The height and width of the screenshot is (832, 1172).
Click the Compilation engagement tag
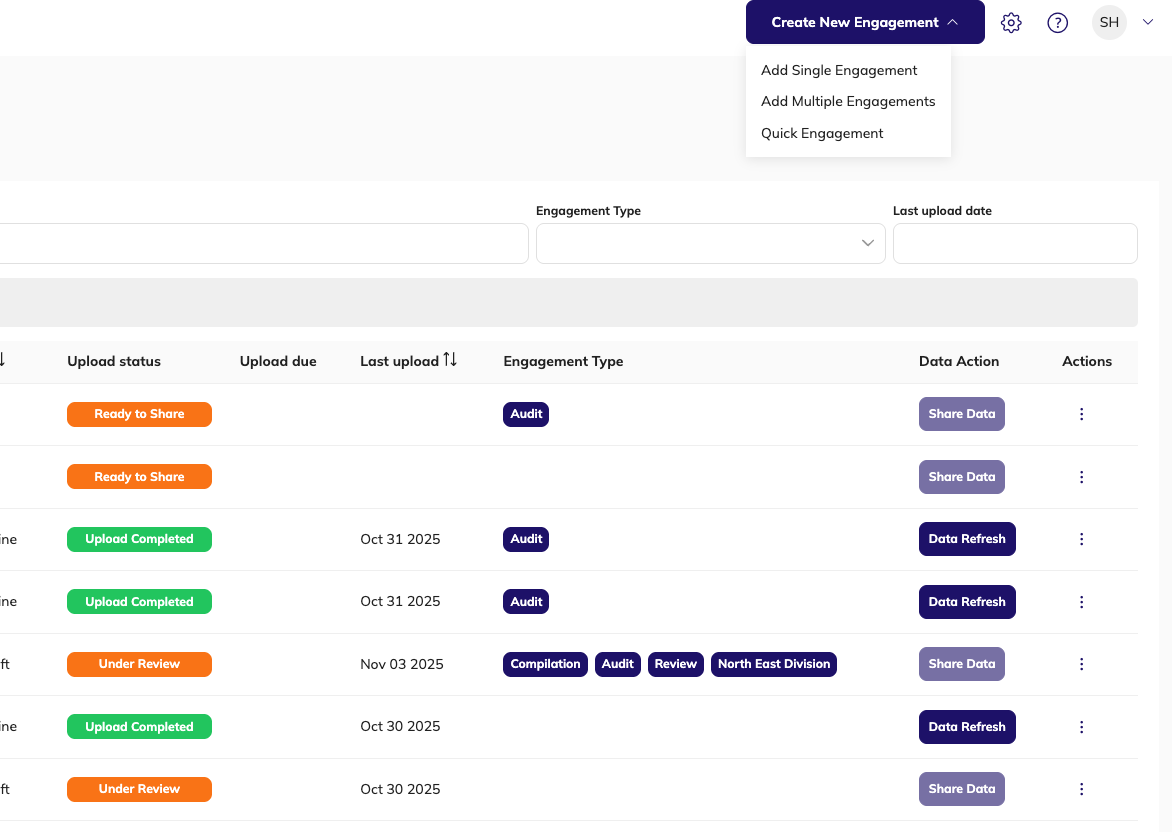[x=545, y=664]
